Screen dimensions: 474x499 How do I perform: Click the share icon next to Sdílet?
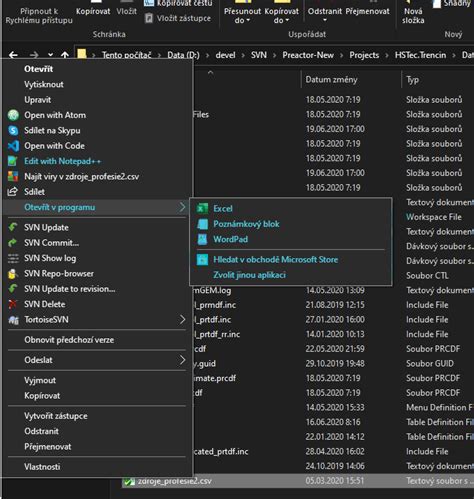tap(13, 192)
